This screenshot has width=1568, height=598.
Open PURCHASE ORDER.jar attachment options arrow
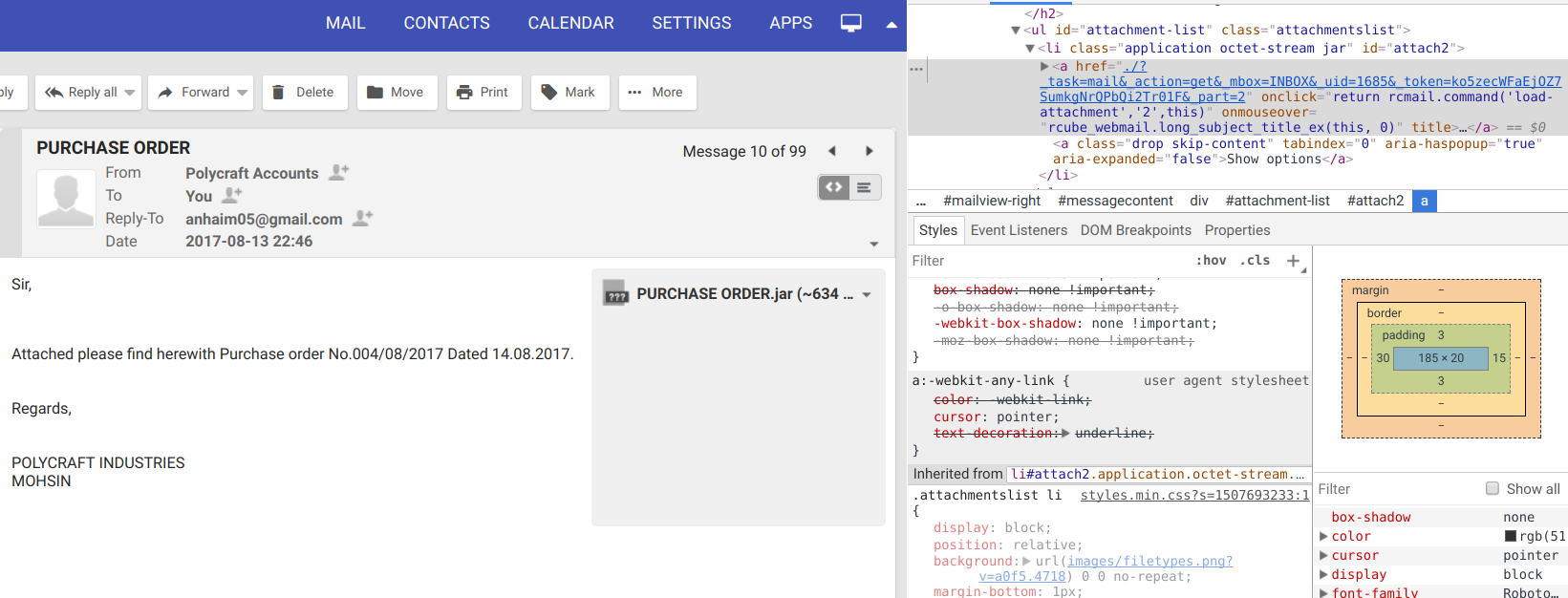coord(867,294)
